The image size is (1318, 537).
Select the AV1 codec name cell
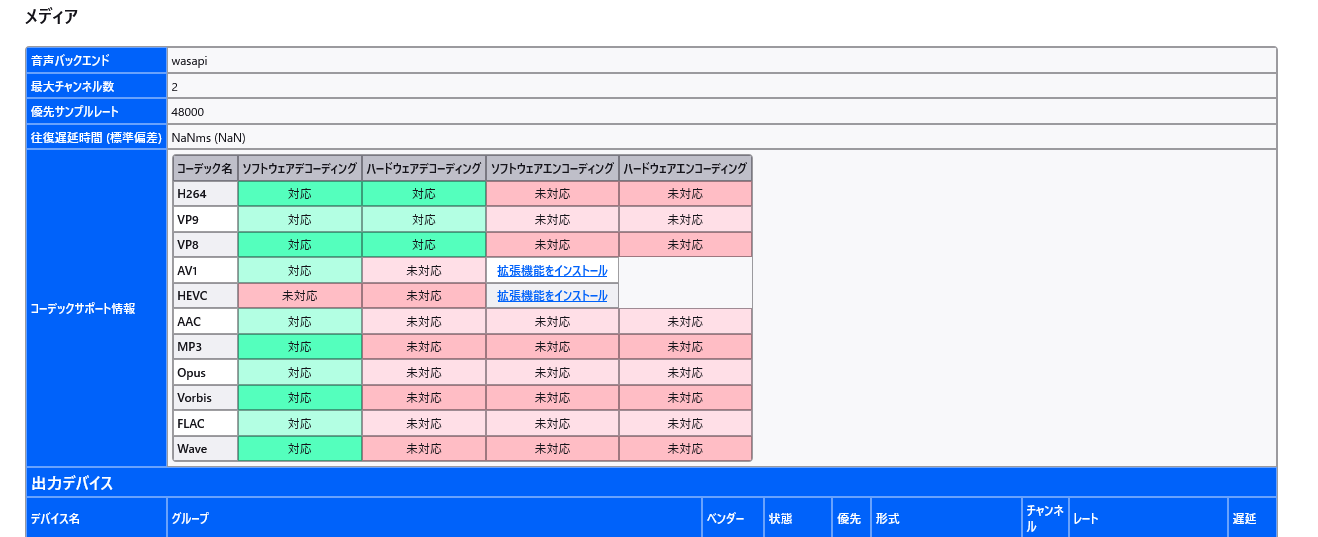[205, 270]
